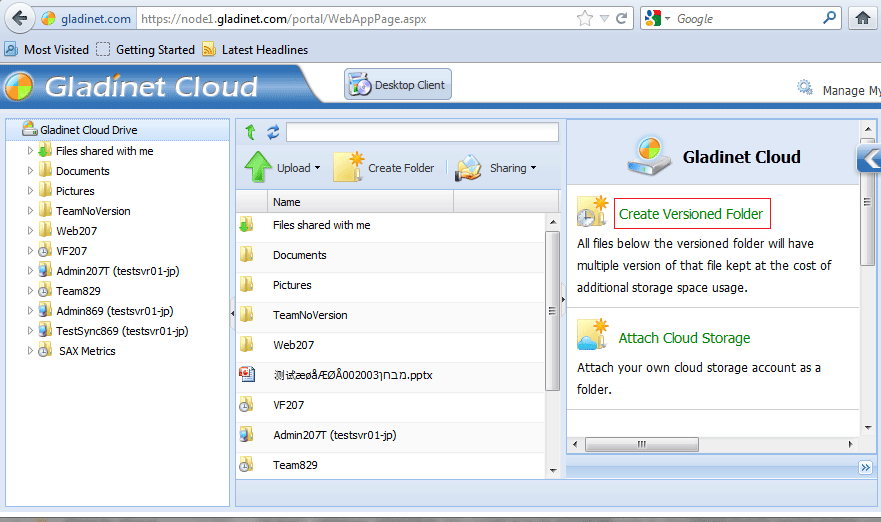Viewport: 881px width, 522px height.
Task: Click the right panel horizontal scrollbar thumb
Action: pos(642,444)
